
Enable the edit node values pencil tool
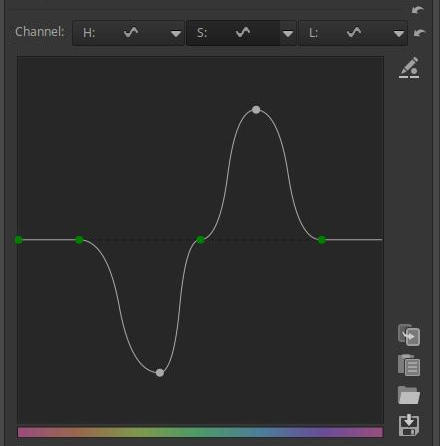(409, 68)
